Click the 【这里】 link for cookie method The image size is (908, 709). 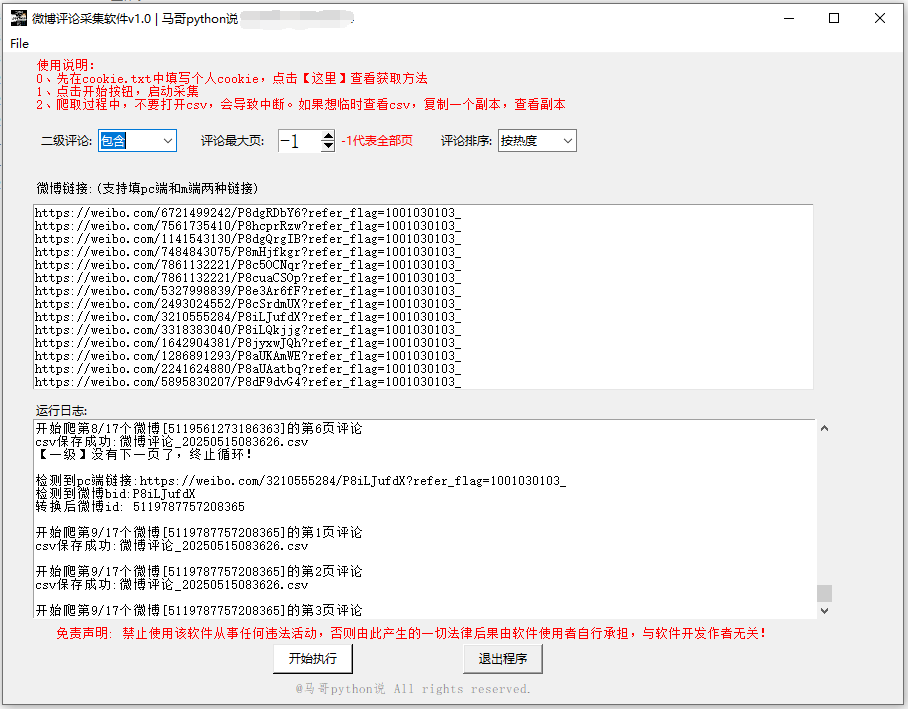coord(324,78)
